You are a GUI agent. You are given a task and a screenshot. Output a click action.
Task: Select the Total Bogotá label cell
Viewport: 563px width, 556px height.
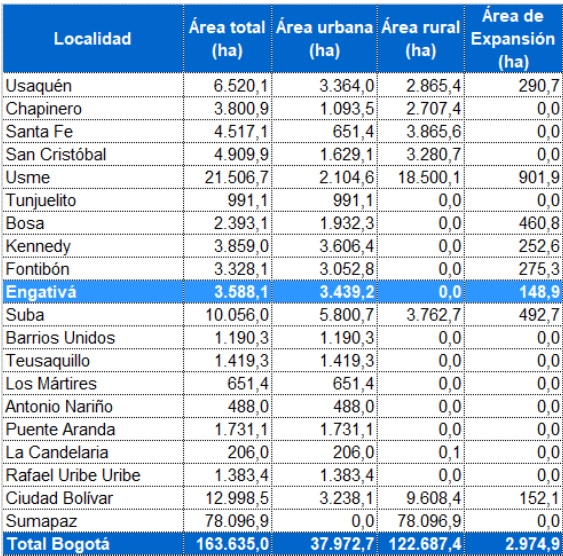click(93, 543)
